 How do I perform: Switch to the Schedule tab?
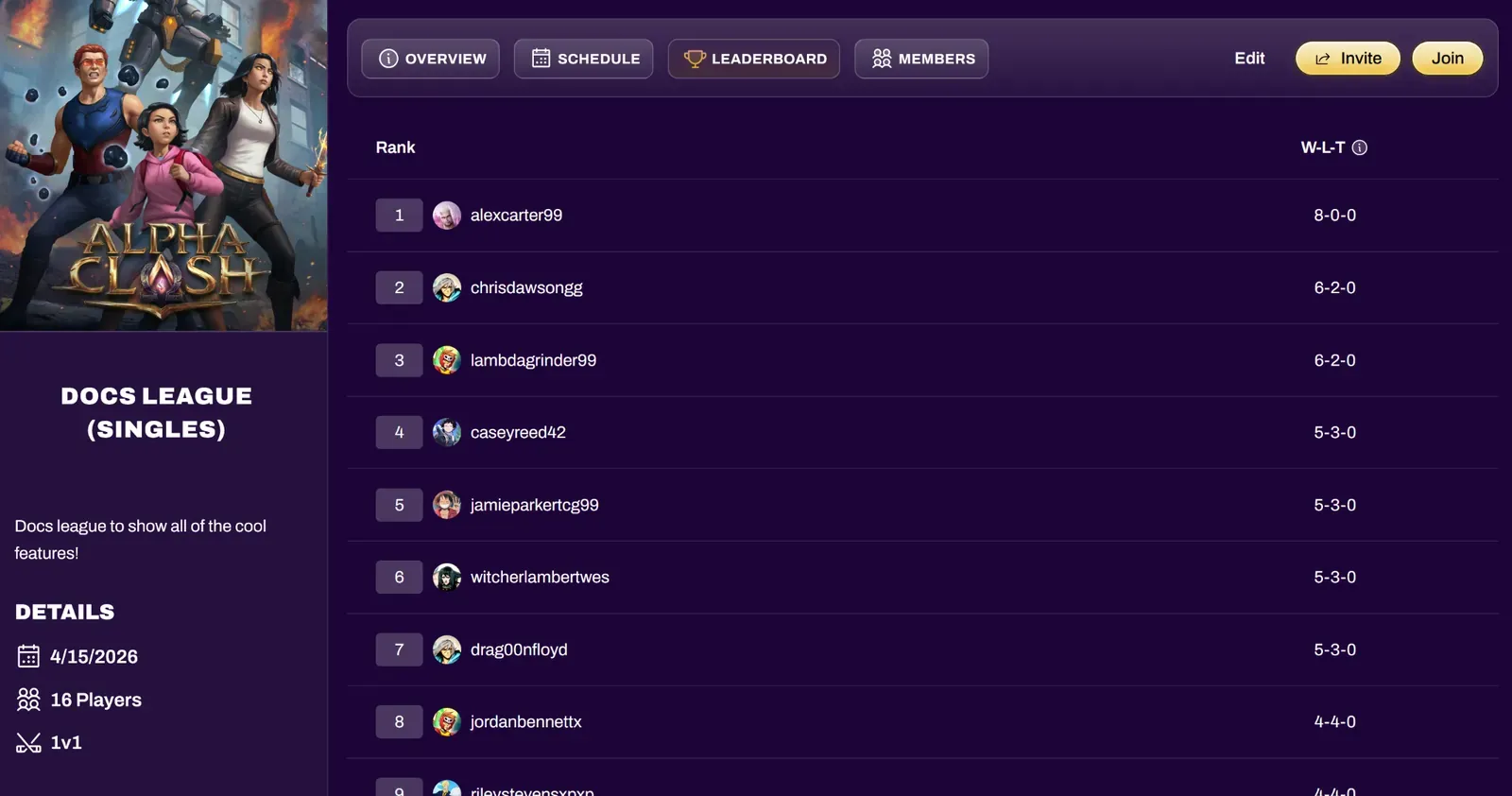tap(583, 58)
